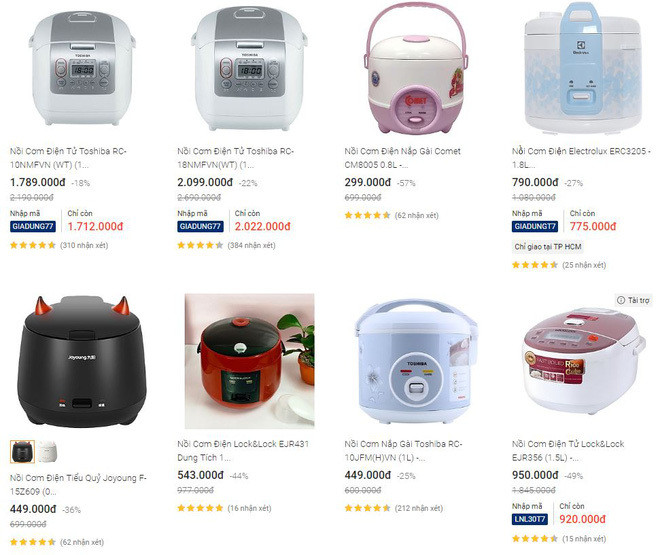Click GIADUNG77 coupon code under Toshiba RC-10NMFVN
This screenshot has width=660, height=555.
pyautogui.click(x=33, y=226)
